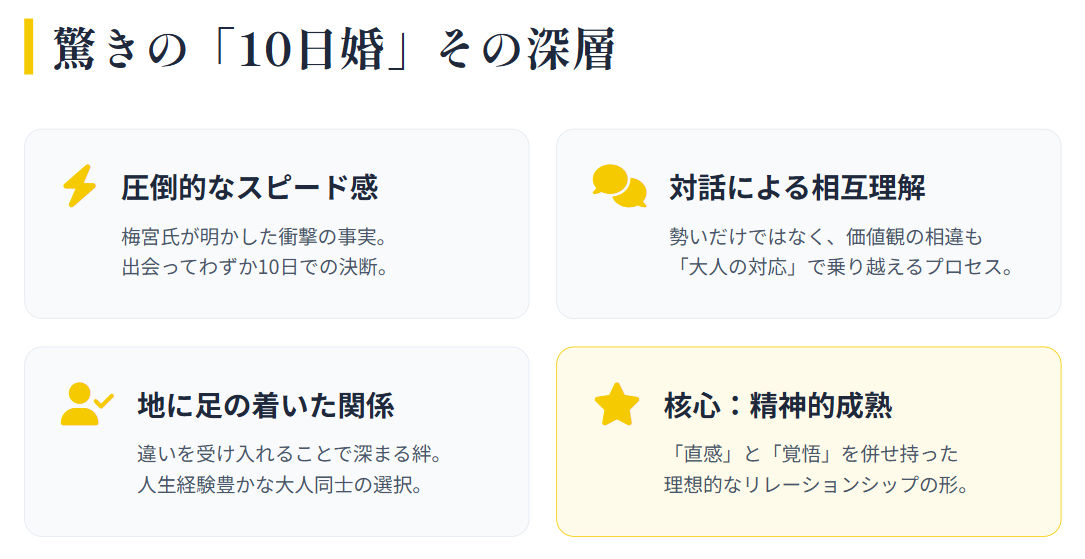Click the line 勢いだけではなく、価値観の相違も

826,238
